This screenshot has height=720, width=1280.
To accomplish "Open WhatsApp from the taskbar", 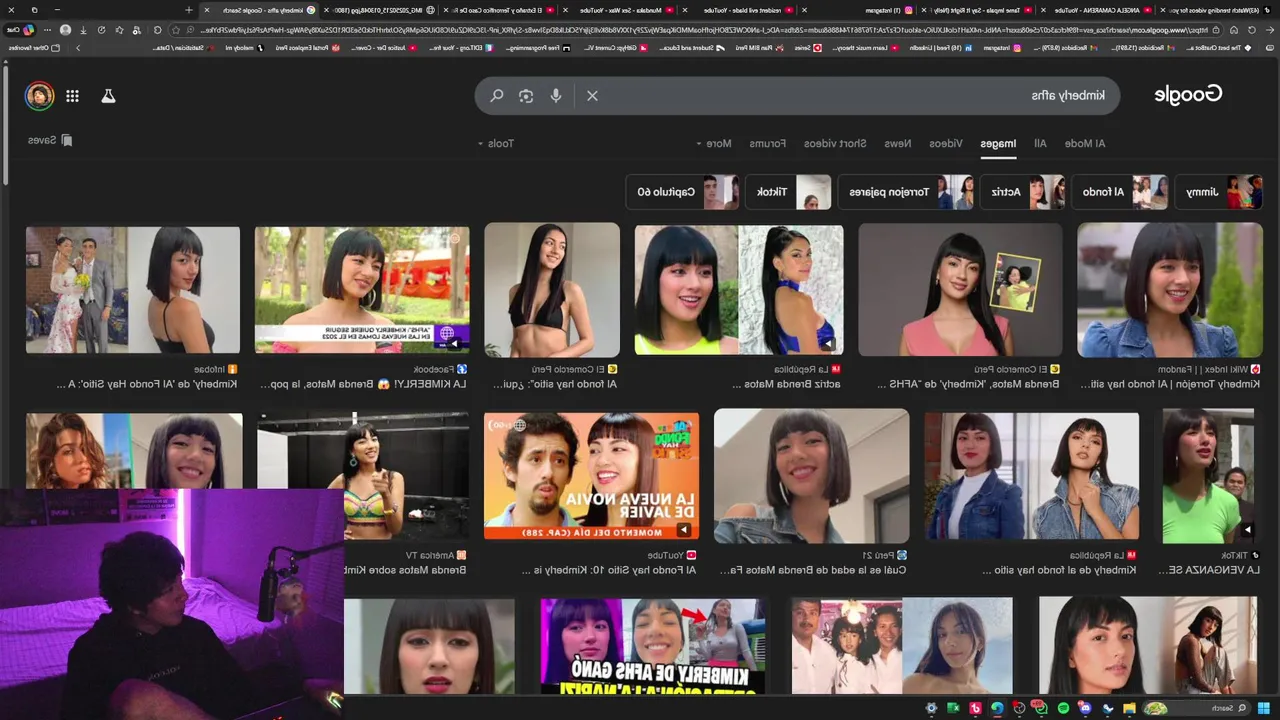I will [1041, 708].
